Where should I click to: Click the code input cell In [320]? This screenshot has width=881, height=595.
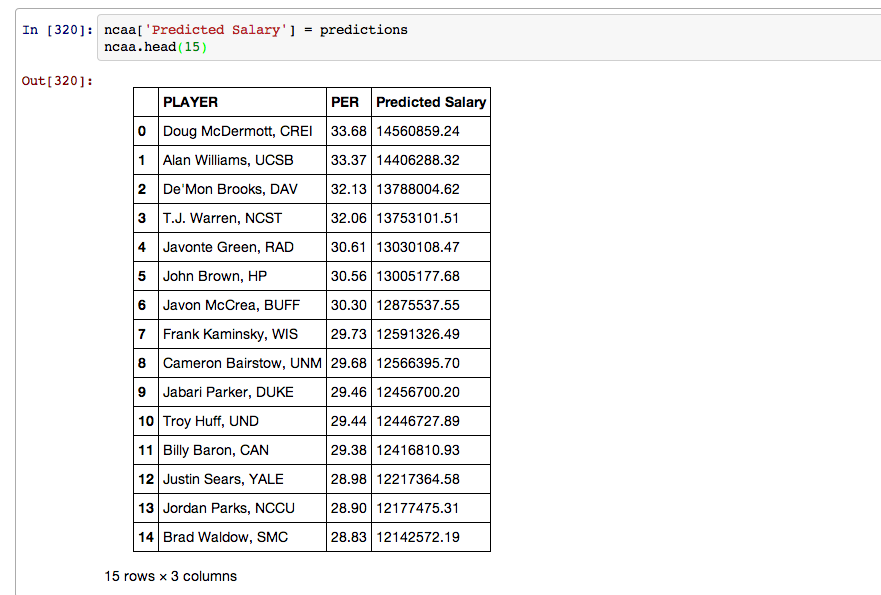[x=489, y=38]
